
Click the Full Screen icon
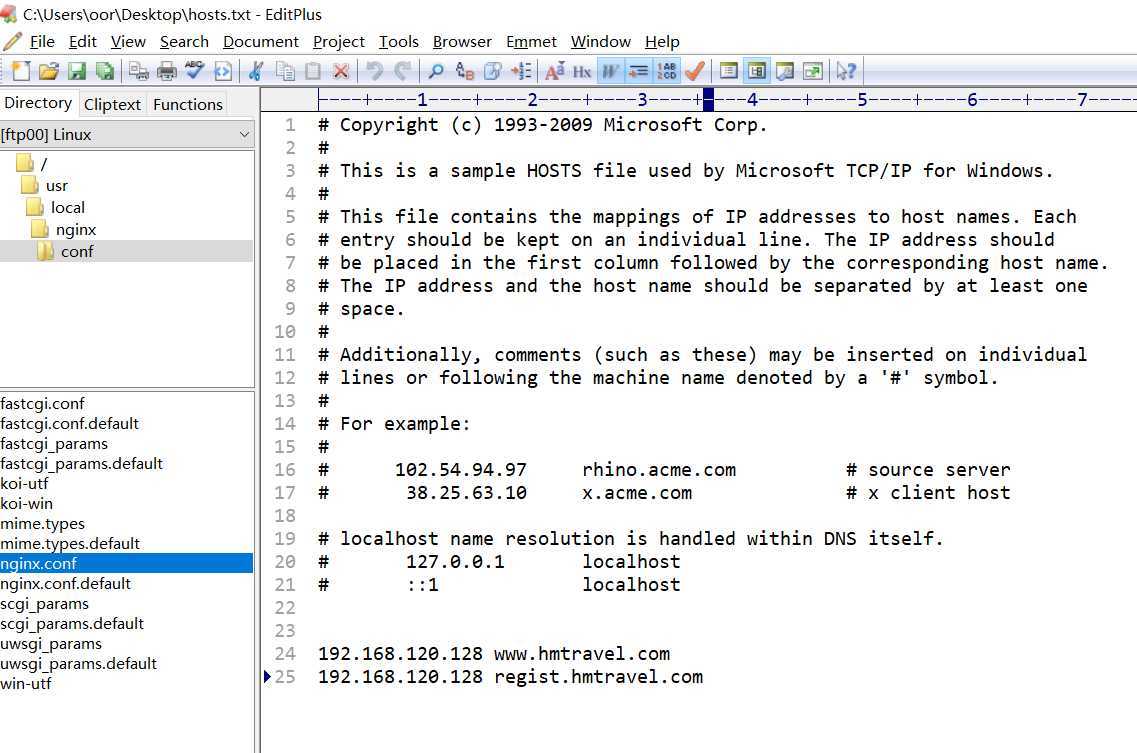(813, 70)
